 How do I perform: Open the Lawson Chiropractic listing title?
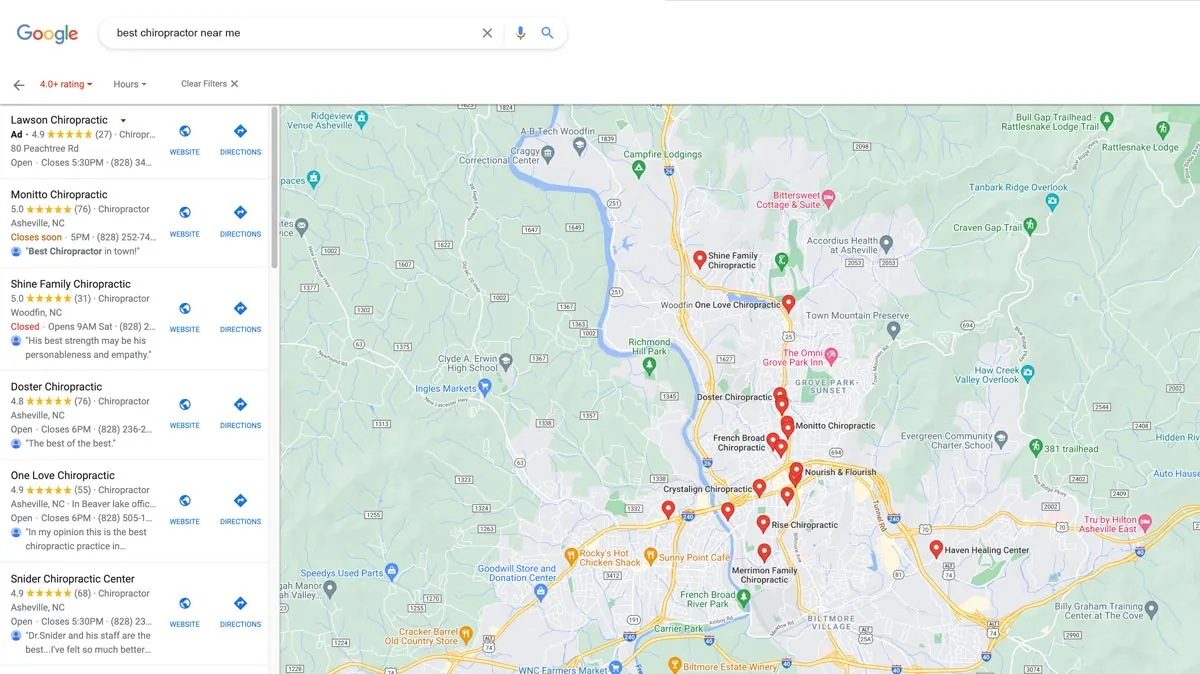coord(59,120)
